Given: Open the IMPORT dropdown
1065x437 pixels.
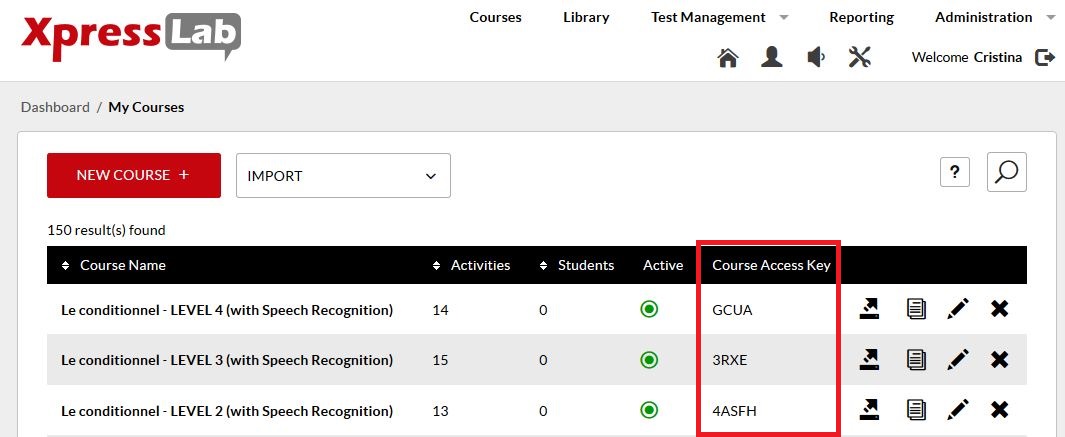Looking at the screenshot, I should tap(343, 175).
